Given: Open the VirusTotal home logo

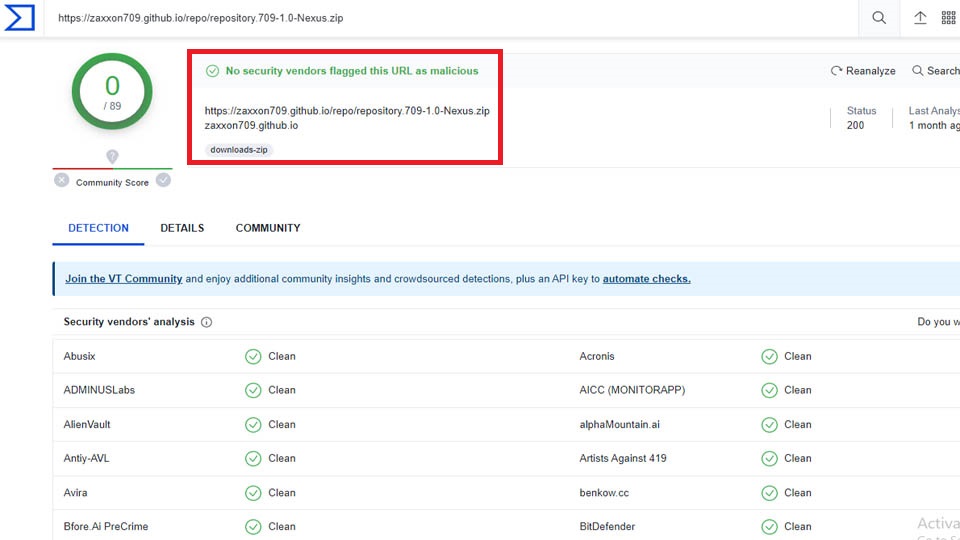Looking at the screenshot, I should click(20, 17).
